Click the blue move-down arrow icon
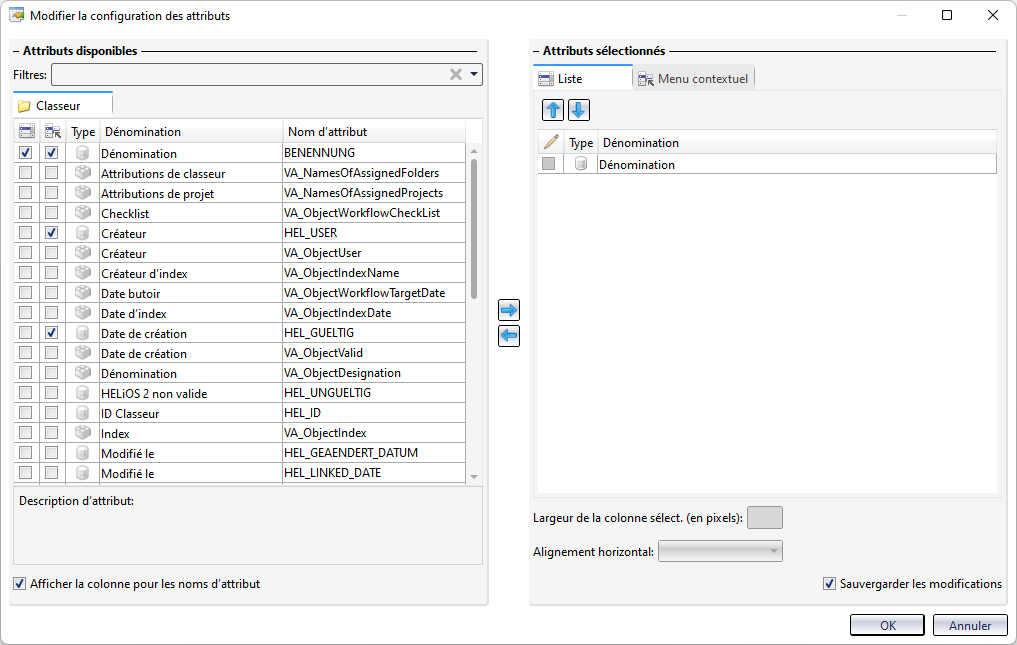The height and width of the screenshot is (645, 1017). [x=578, y=110]
